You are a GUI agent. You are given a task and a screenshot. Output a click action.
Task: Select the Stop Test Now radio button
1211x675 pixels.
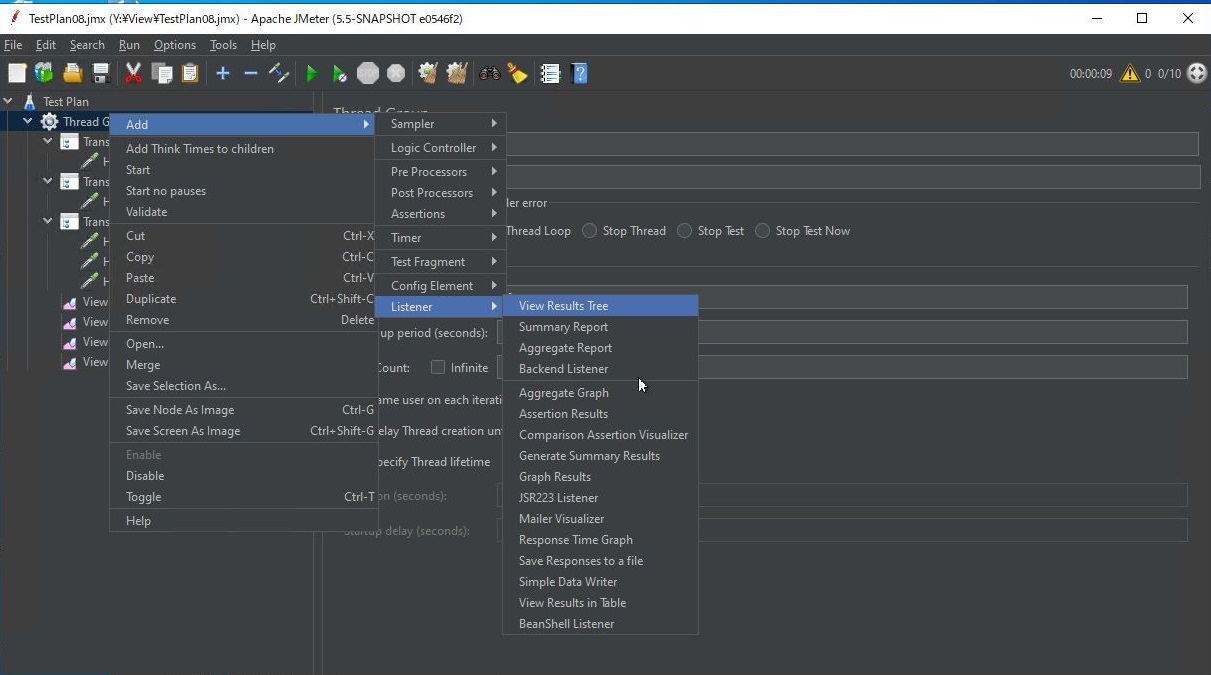click(763, 231)
